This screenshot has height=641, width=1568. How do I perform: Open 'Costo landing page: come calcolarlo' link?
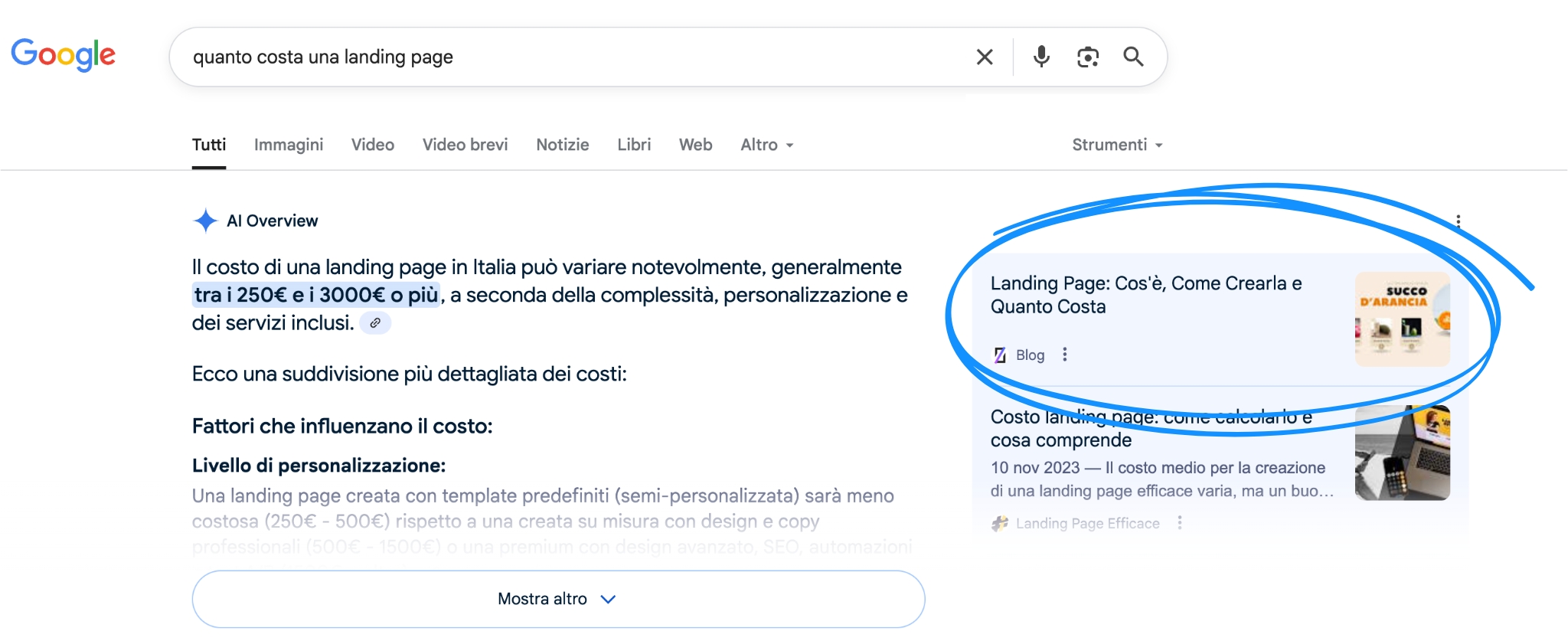pyautogui.click(x=1150, y=428)
